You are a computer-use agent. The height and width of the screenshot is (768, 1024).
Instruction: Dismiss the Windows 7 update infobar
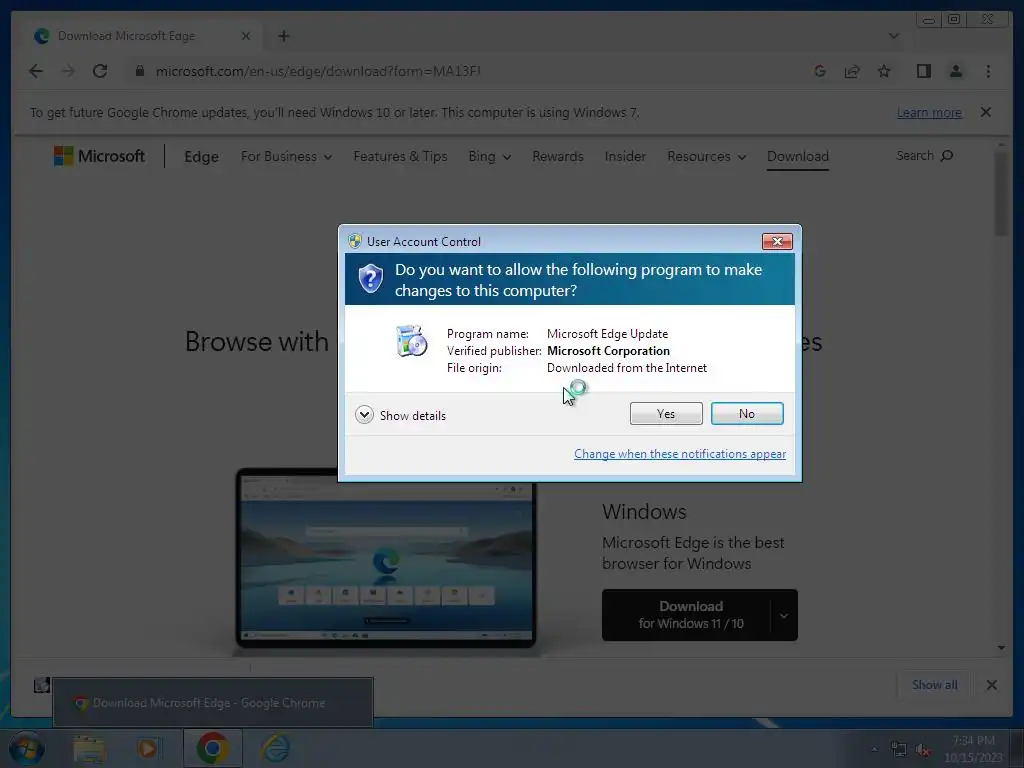pyautogui.click(x=986, y=112)
